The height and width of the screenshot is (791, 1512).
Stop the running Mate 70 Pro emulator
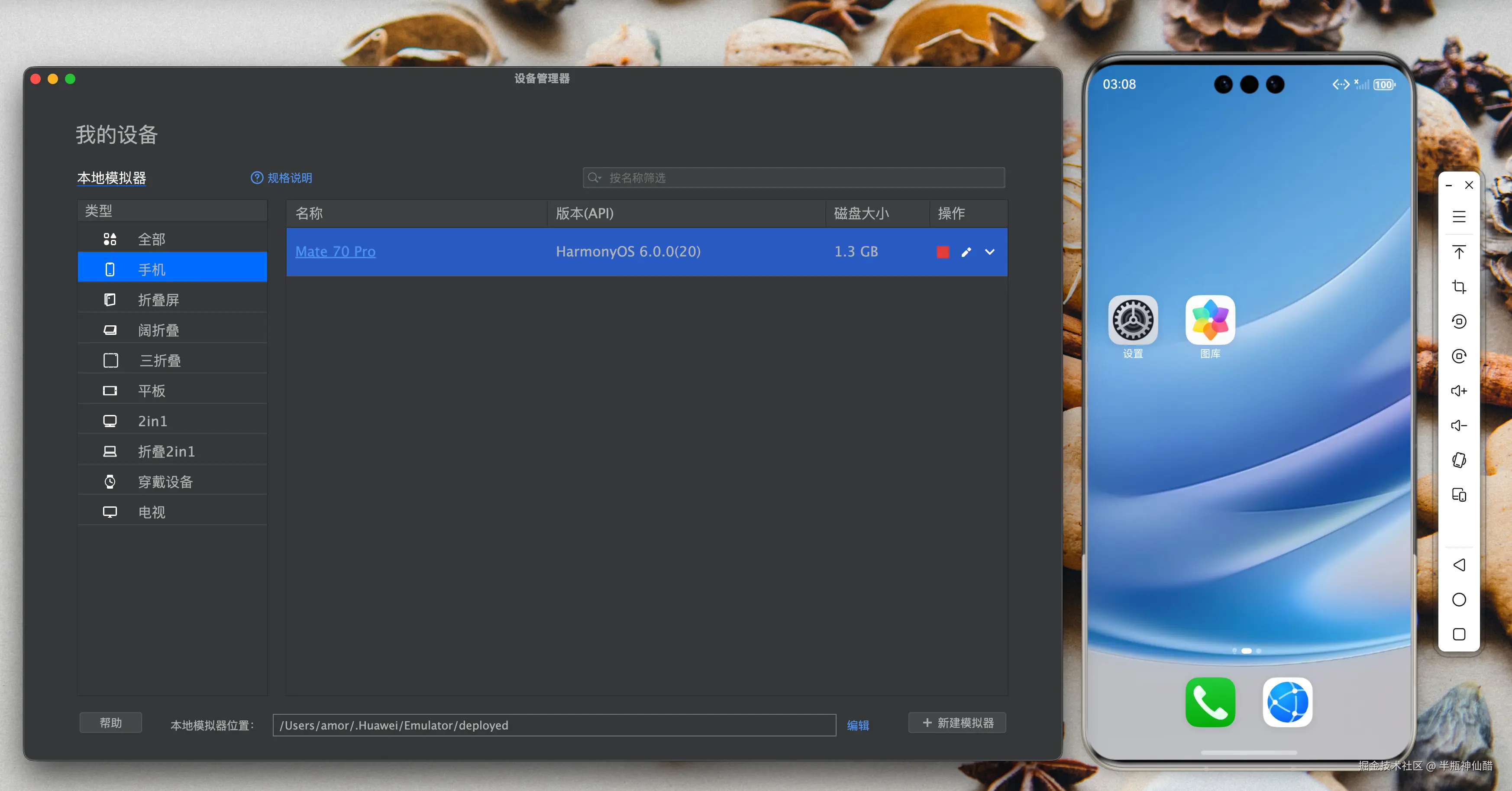pyautogui.click(x=943, y=252)
